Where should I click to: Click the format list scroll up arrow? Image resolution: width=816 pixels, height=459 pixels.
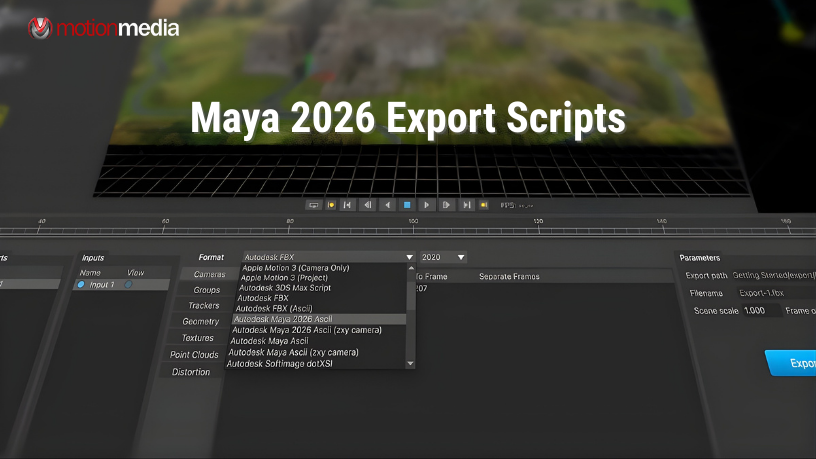pos(411,268)
